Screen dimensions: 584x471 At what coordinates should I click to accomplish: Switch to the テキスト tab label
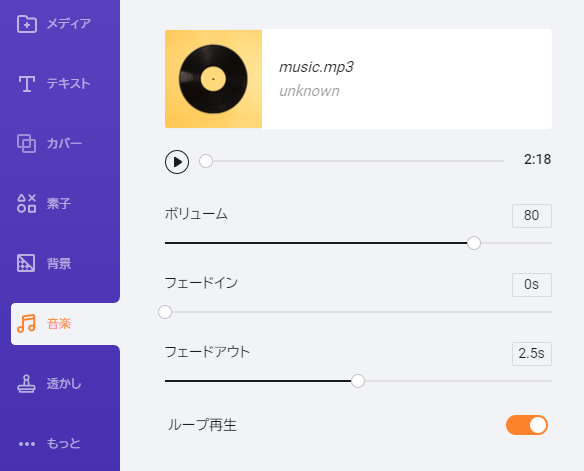click(x=69, y=84)
